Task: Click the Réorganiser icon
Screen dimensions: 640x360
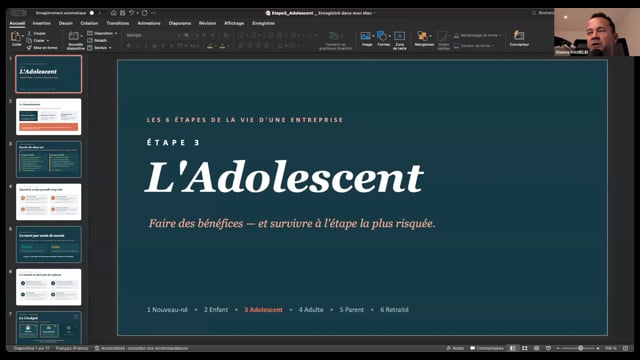Action: click(422, 36)
